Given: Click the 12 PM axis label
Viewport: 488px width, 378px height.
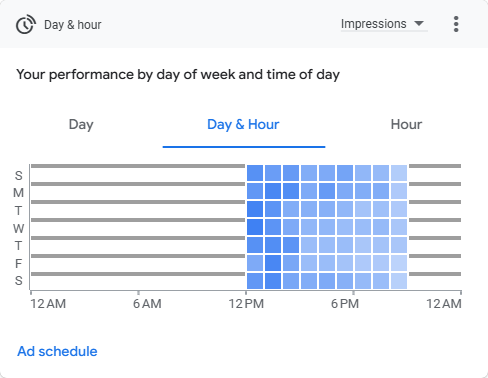Looking at the screenshot, I should click(x=246, y=304).
